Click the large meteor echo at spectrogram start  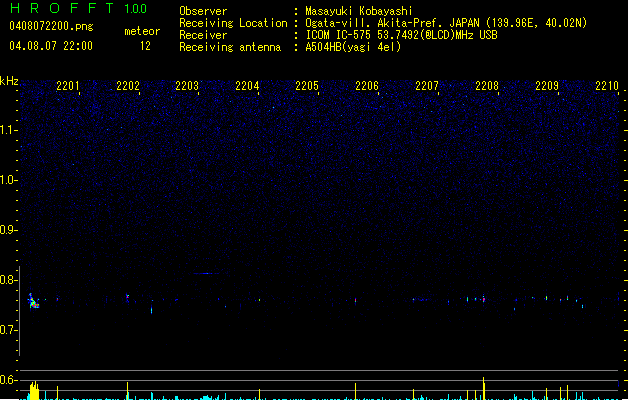(33, 301)
